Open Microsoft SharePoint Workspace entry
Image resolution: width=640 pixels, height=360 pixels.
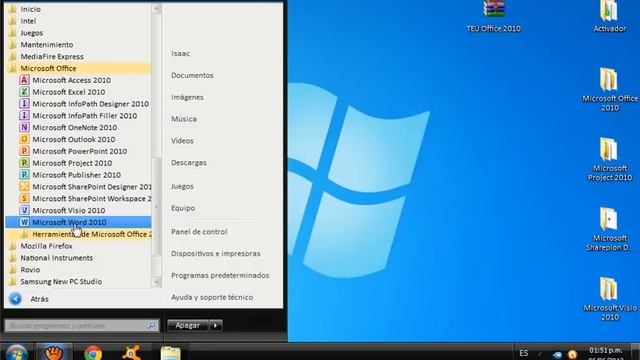click(85, 198)
